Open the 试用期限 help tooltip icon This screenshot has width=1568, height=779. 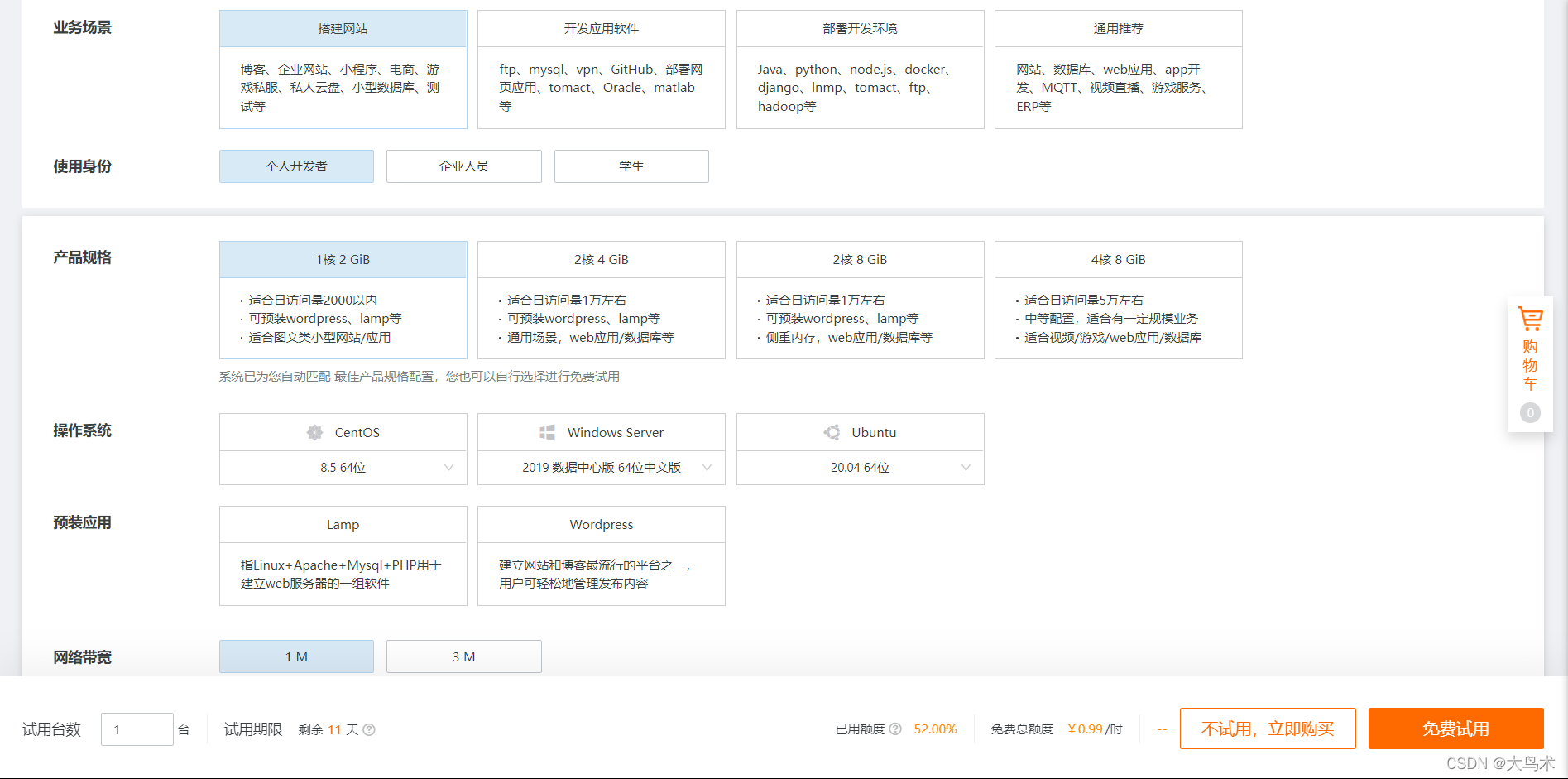tap(370, 729)
